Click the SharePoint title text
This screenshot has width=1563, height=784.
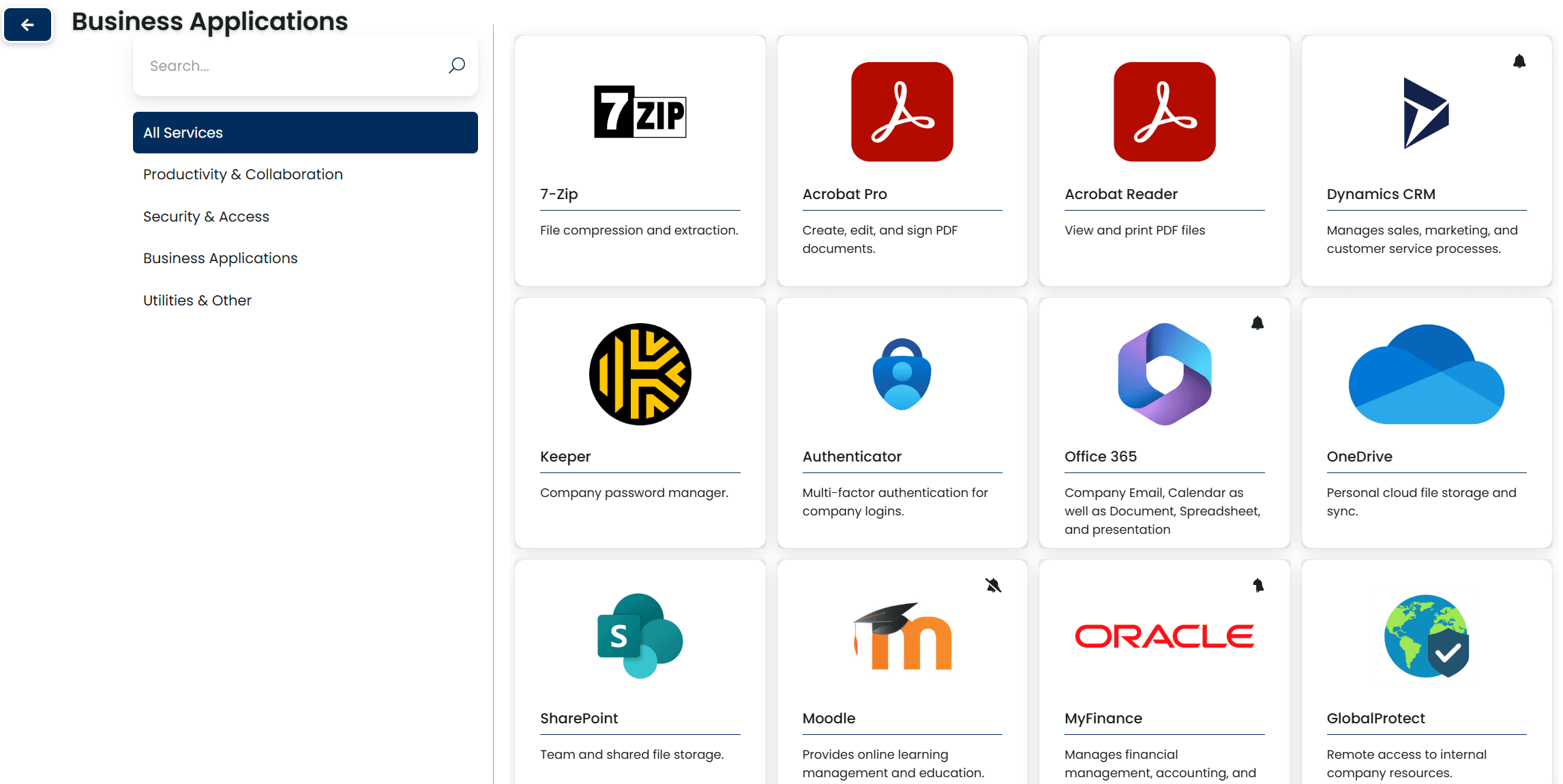579,719
